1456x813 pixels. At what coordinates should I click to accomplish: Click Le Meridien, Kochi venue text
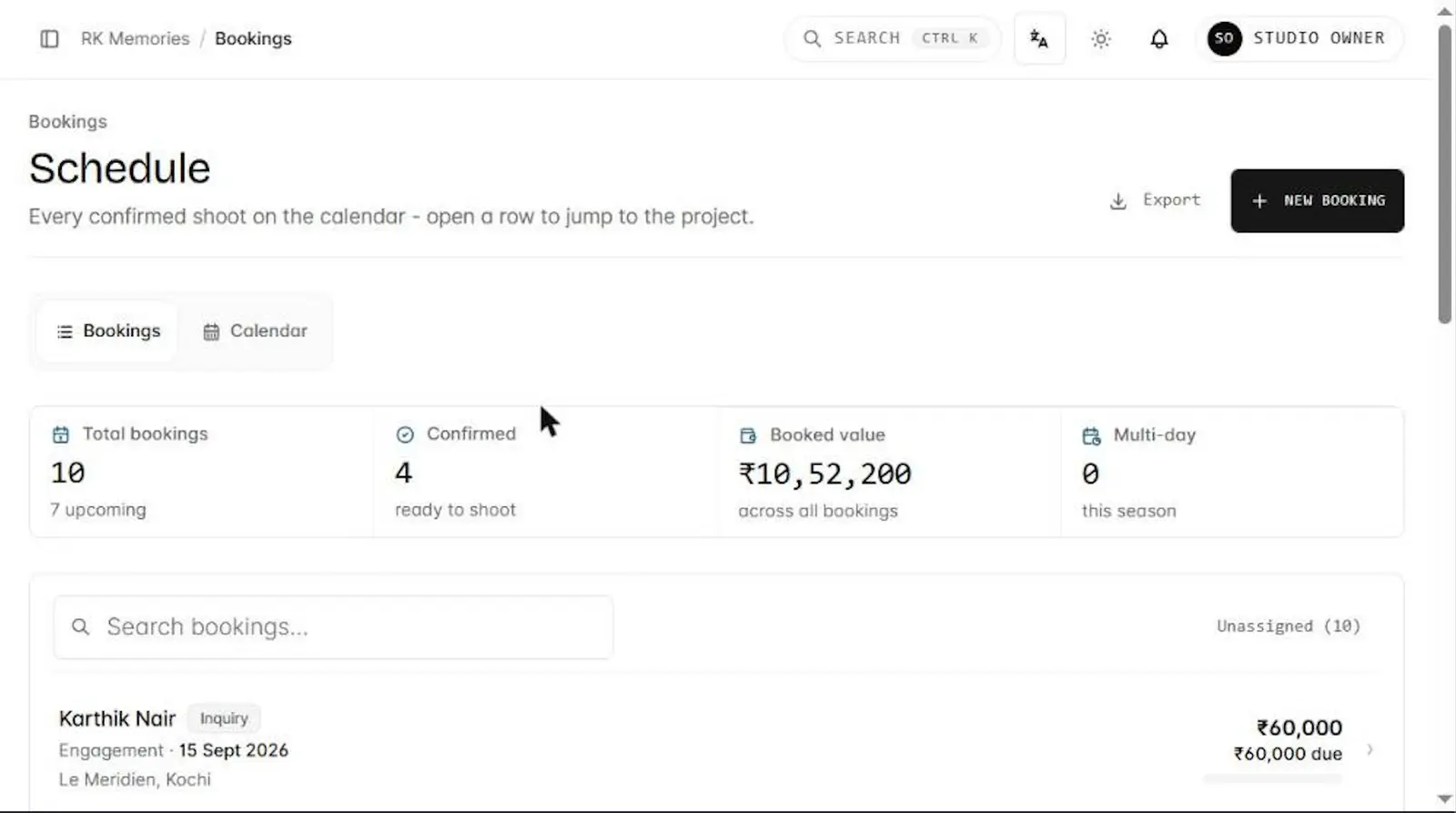coord(135,779)
